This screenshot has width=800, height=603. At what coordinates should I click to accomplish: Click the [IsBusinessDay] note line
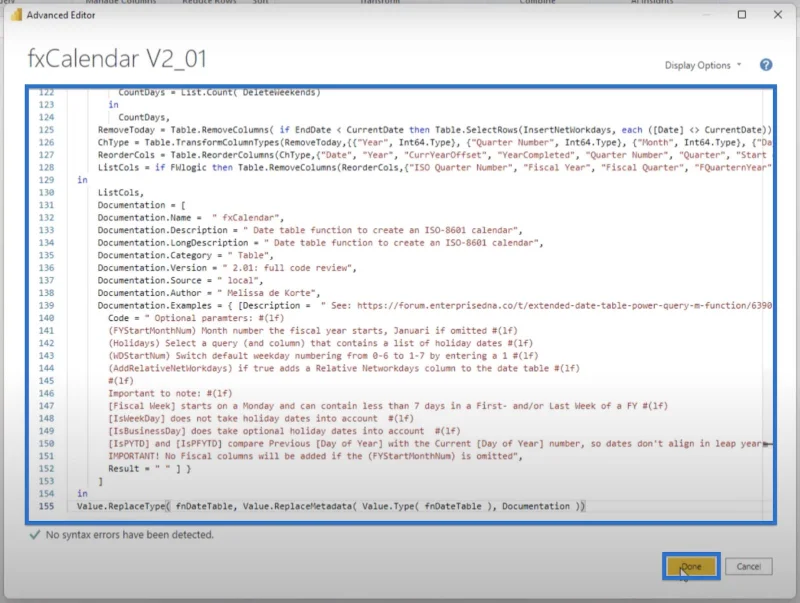tap(284, 431)
